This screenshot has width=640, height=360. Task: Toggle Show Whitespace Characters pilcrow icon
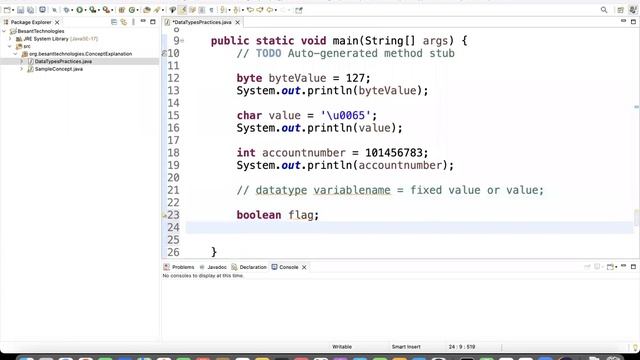[211, 10]
